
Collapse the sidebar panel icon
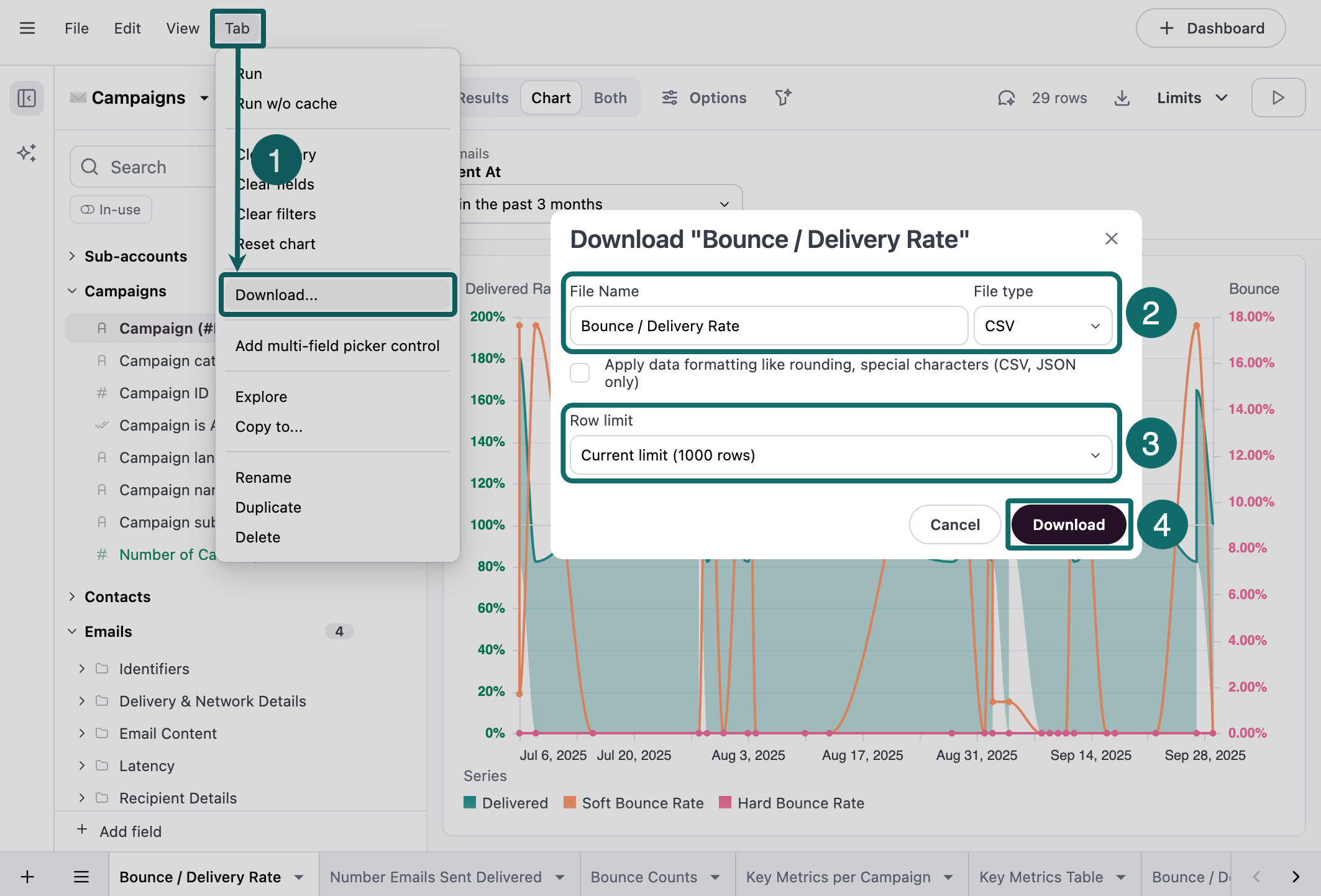pyautogui.click(x=27, y=98)
